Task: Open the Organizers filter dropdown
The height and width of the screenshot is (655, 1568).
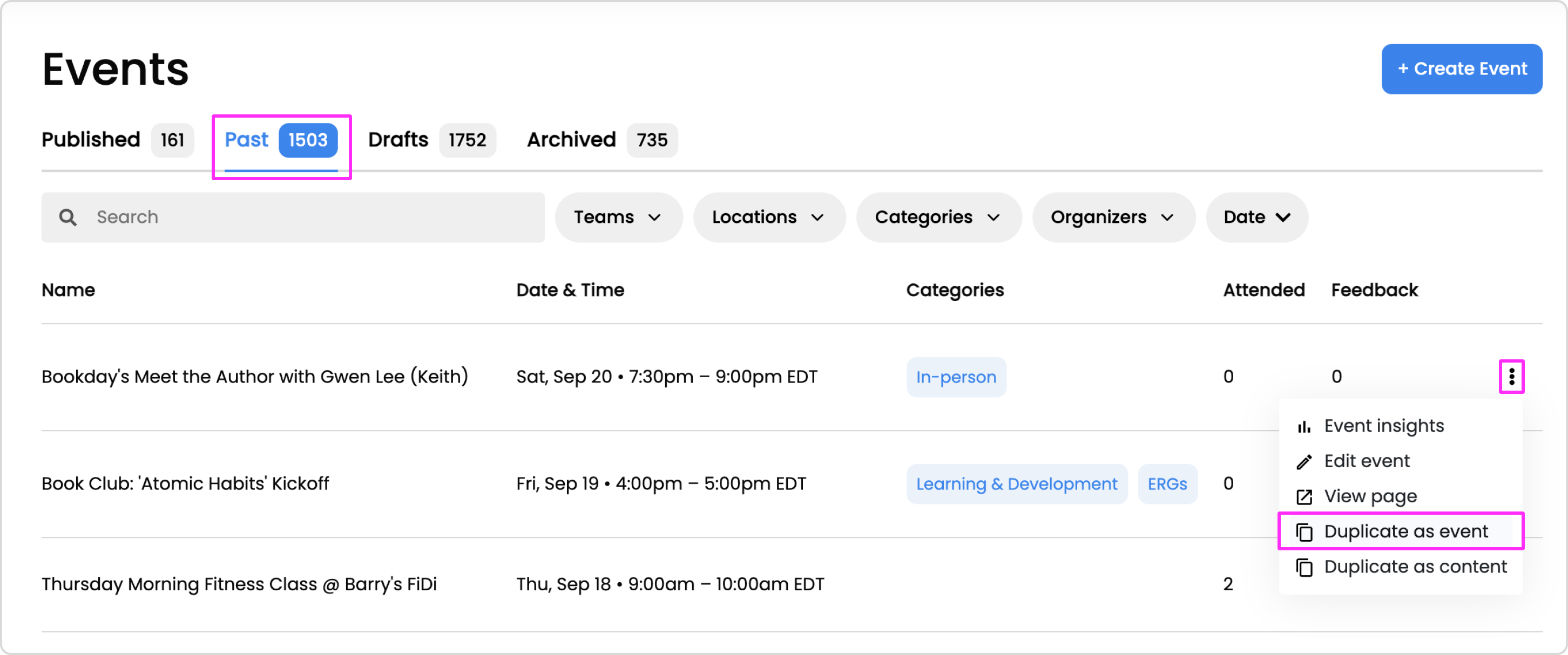Action: click(x=1112, y=217)
